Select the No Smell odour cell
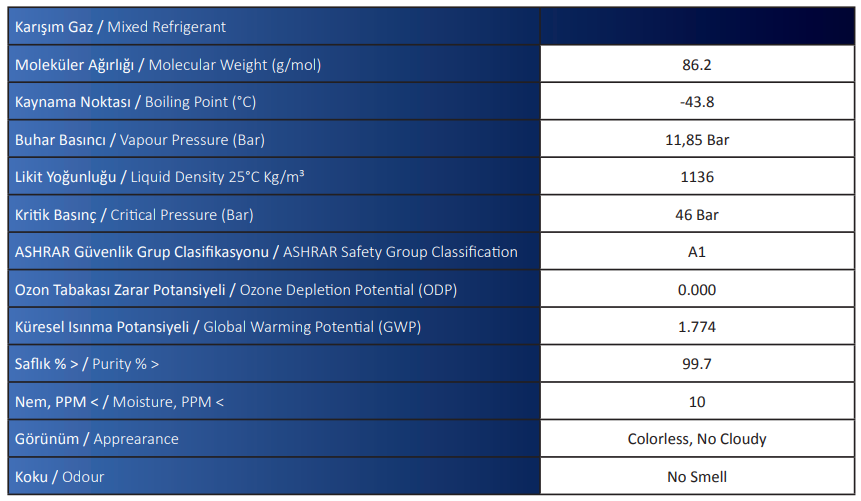The width and height of the screenshot is (861, 501). point(697,476)
